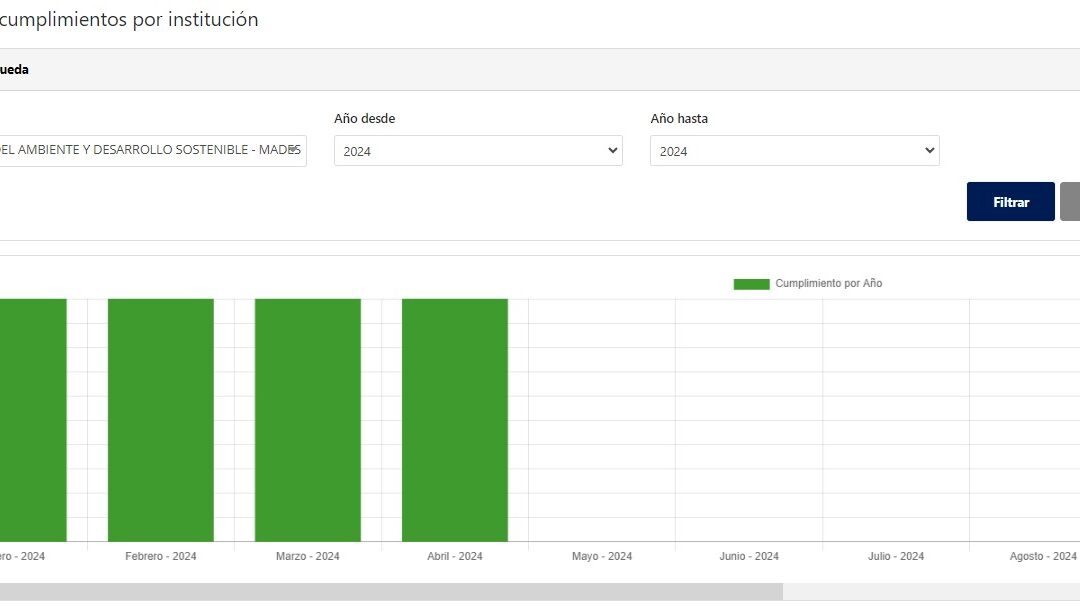Click the gray button beside Filtrar
This screenshot has height=611, width=1080.
point(1070,201)
